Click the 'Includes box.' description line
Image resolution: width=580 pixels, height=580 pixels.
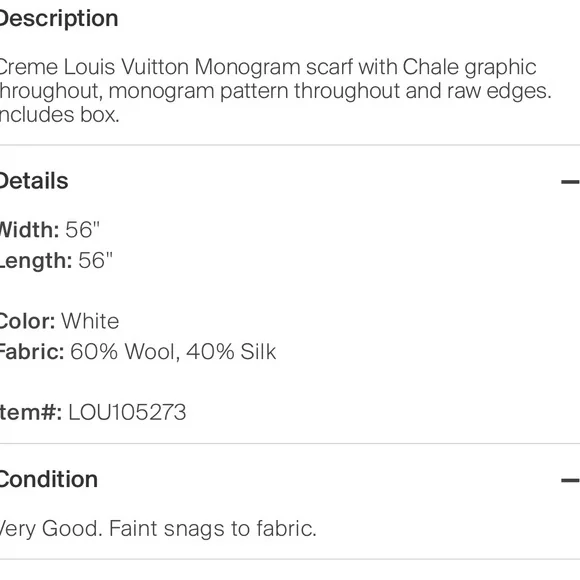59,115
